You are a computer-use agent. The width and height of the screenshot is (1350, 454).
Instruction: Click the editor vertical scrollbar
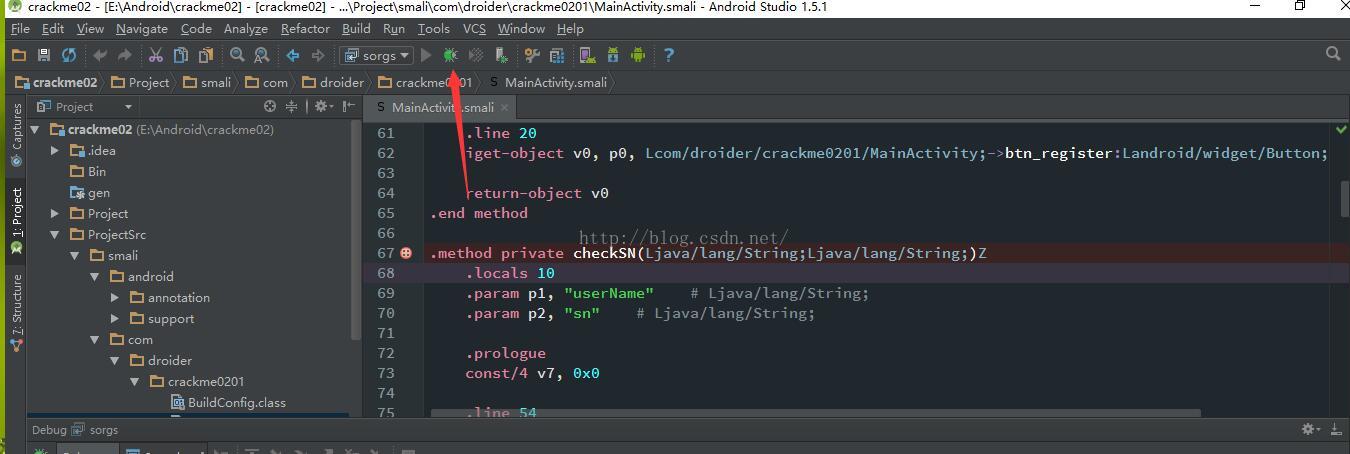tap(1344, 198)
